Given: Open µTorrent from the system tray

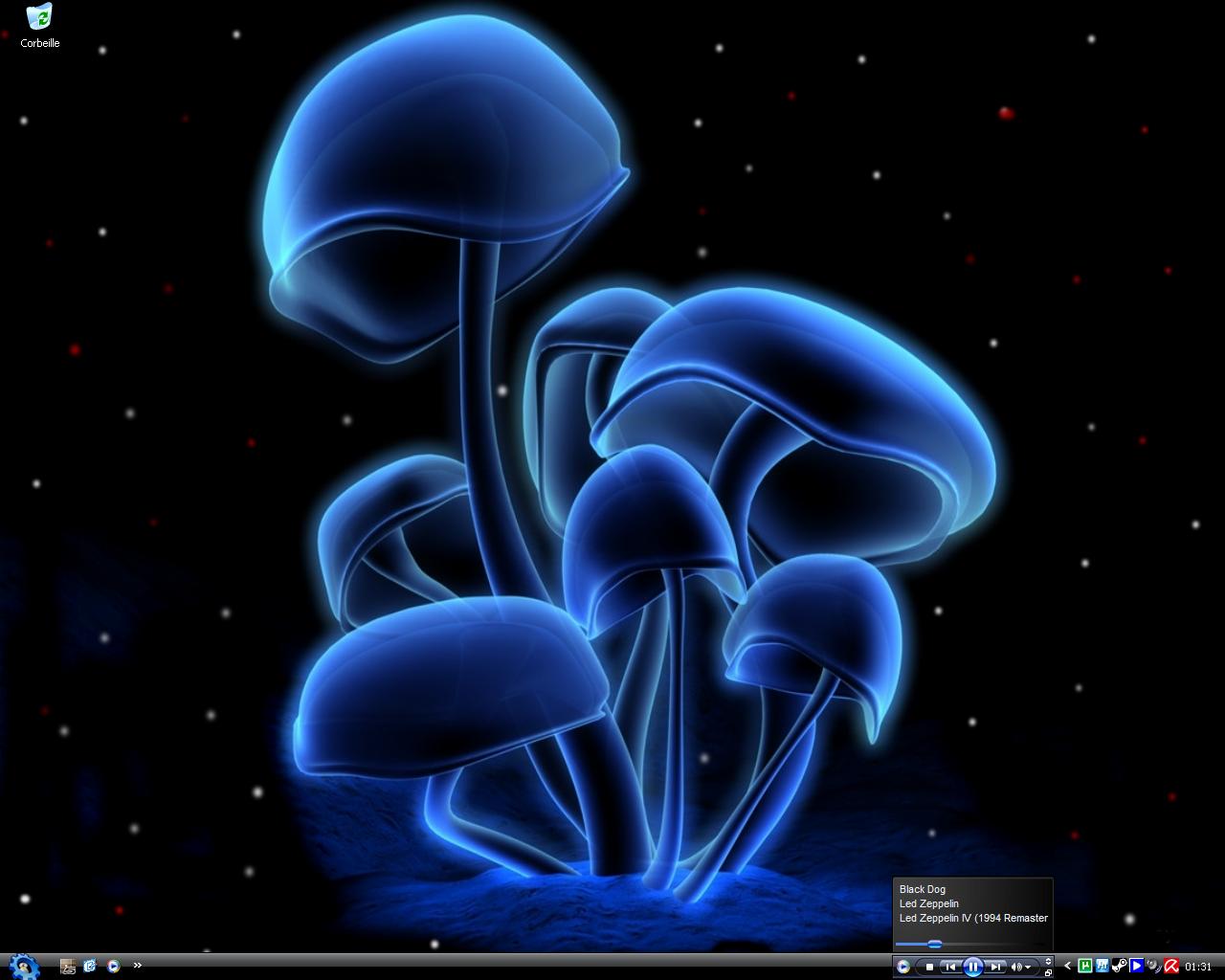Looking at the screenshot, I should pyautogui.click(x=1084, y=966).
